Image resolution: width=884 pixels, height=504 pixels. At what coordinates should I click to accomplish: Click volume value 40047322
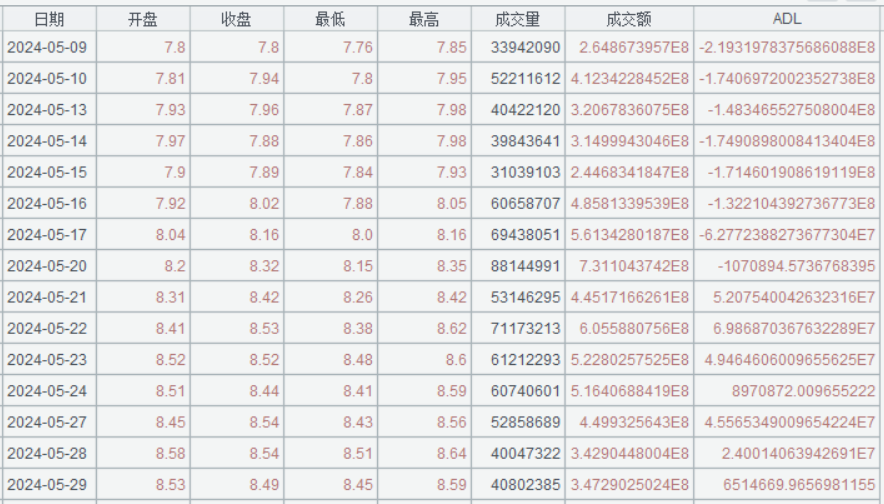point(525,453)
